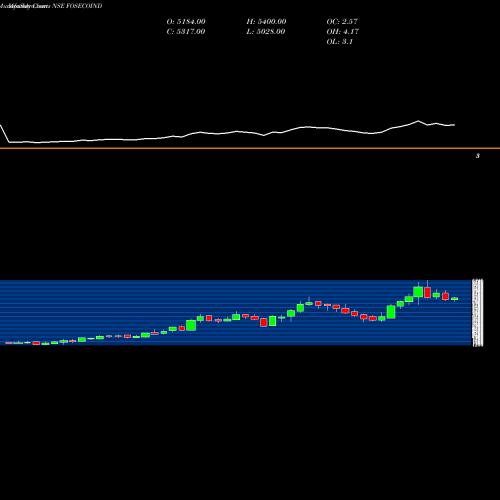Click the price axis scale beside the candlestick chart
500x500 pixels.
click(478, 313)
